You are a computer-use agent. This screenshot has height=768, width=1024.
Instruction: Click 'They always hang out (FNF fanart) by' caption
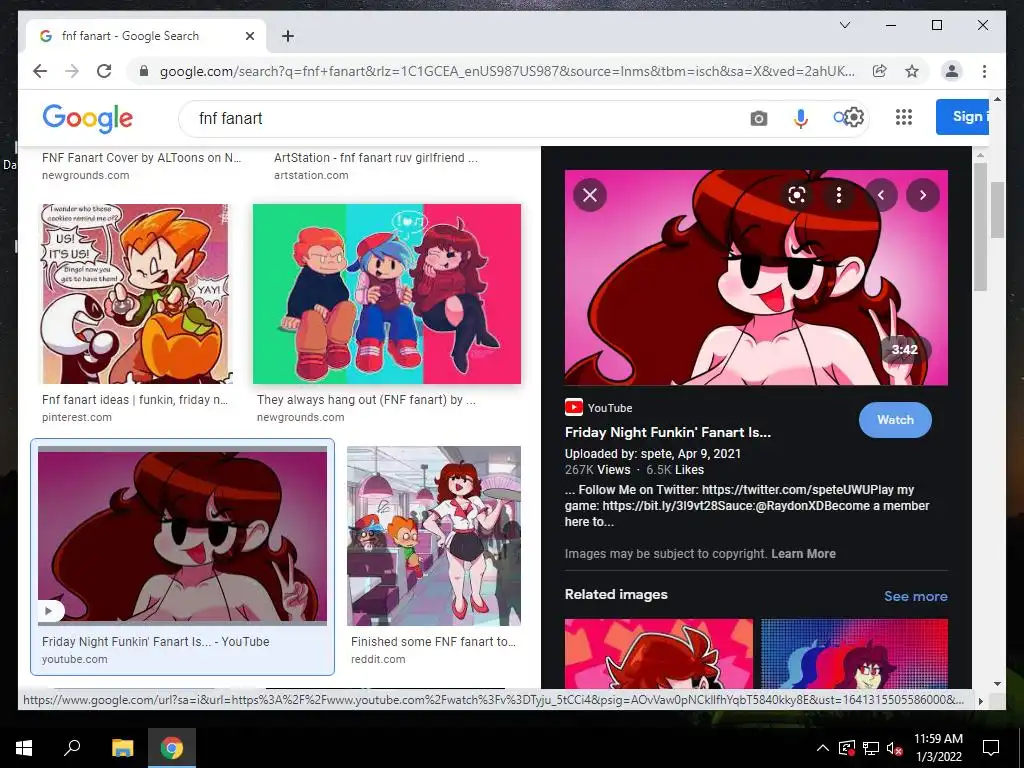pyautogui.click(x=366, y=400)
